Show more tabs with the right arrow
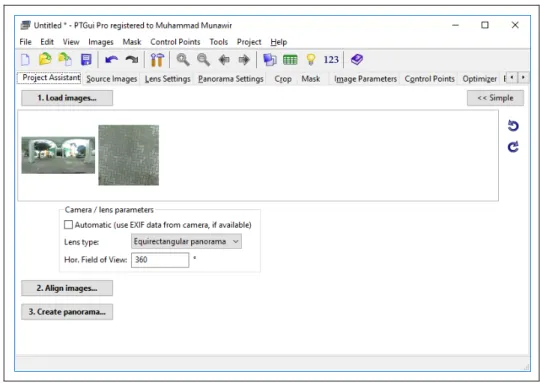540x383 pixels. pyautogui.click(x=523, y=77)
